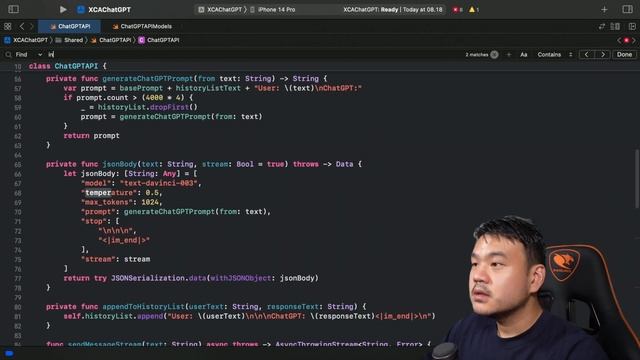Go back in editor history
Viewport: 640px width, 360px height.
(x=22, y=27)
